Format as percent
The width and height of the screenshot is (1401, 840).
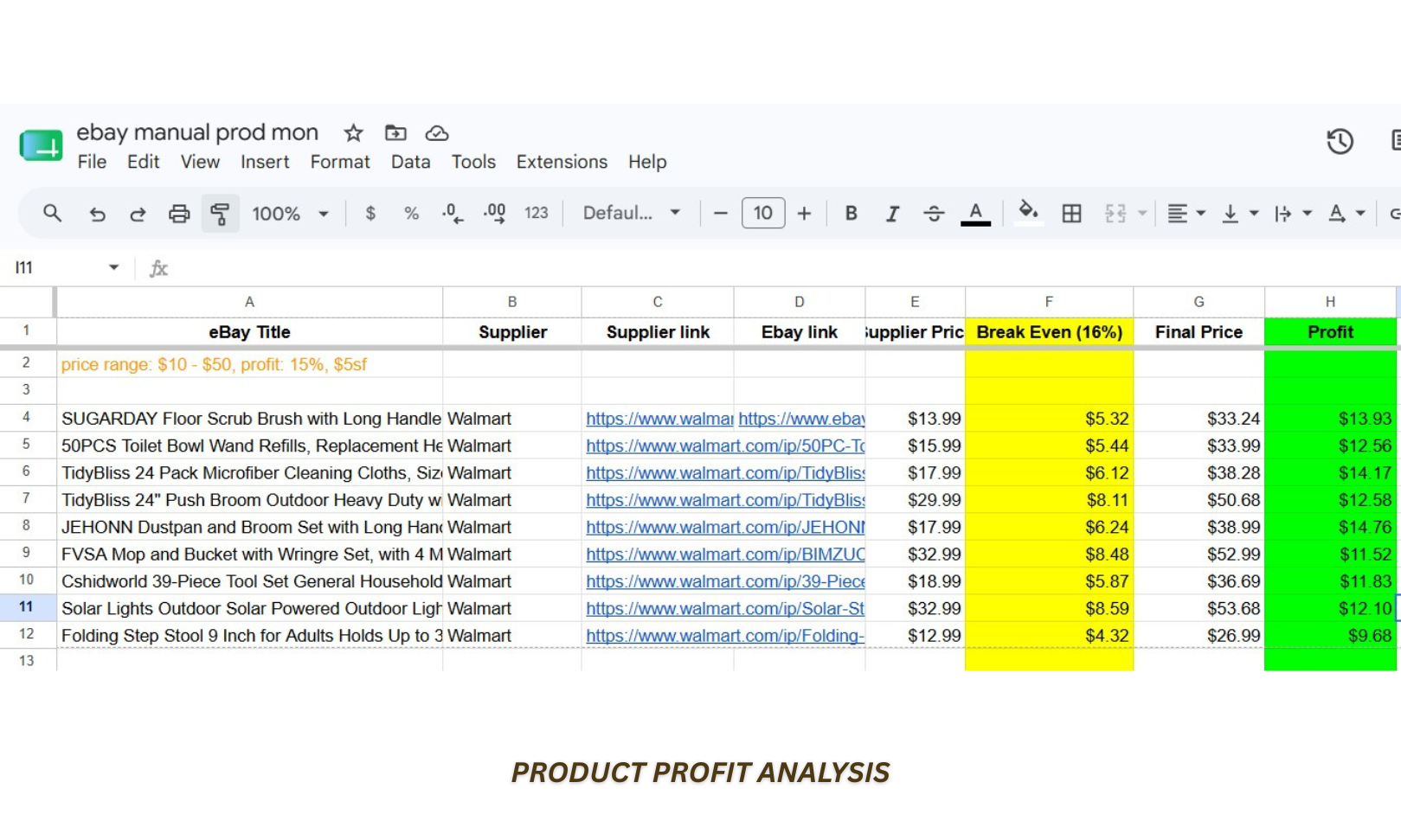[412, 214]
